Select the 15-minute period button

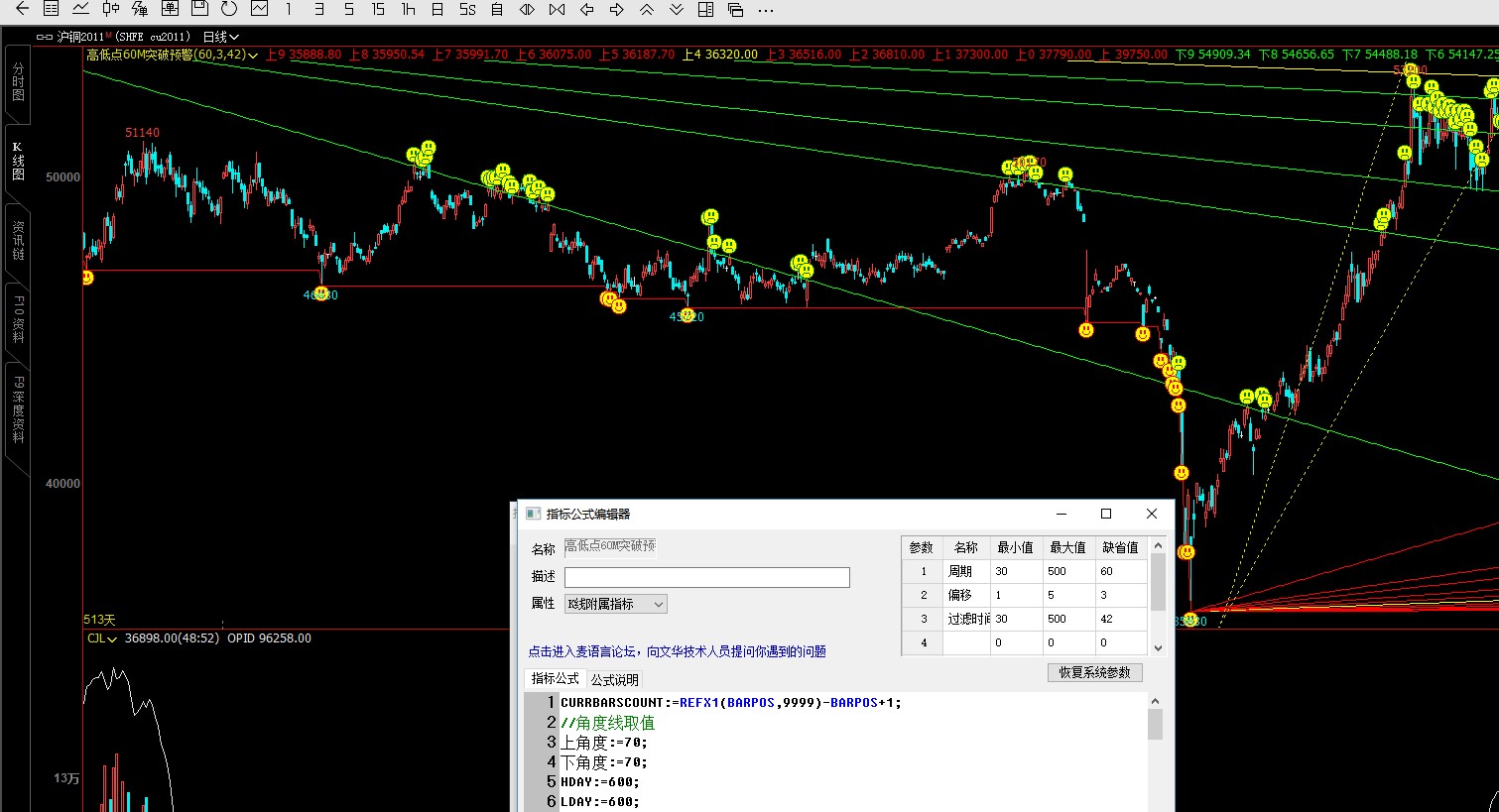click(x=378, y=9)
